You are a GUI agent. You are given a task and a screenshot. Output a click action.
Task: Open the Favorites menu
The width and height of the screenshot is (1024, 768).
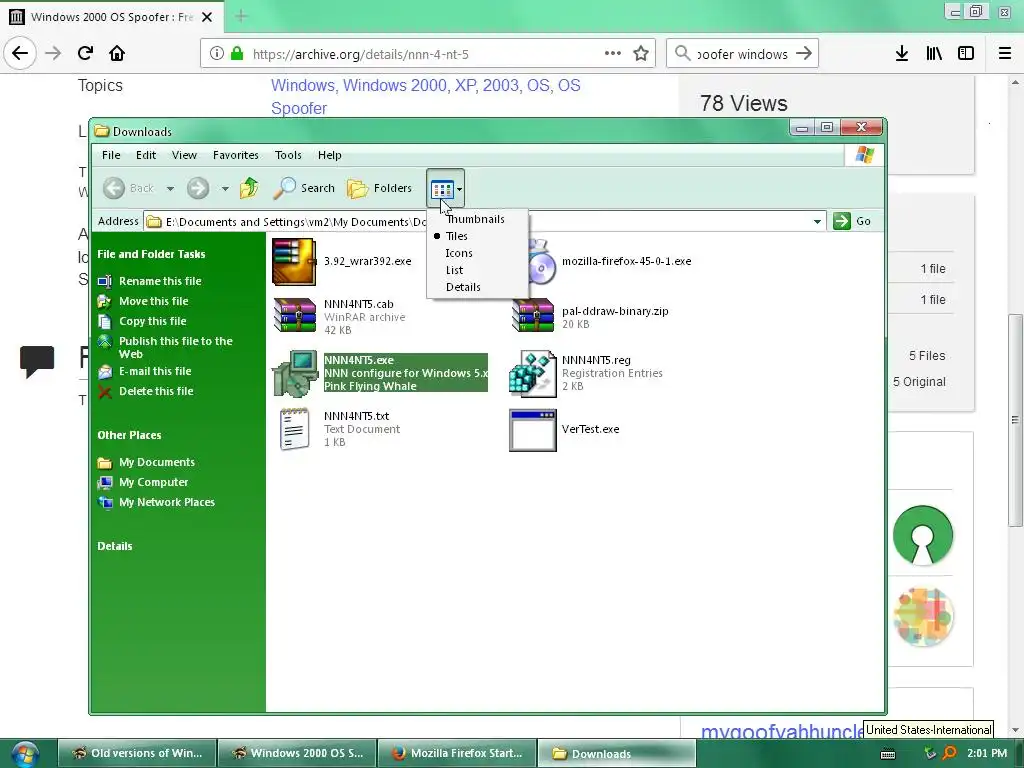point(236,155)
